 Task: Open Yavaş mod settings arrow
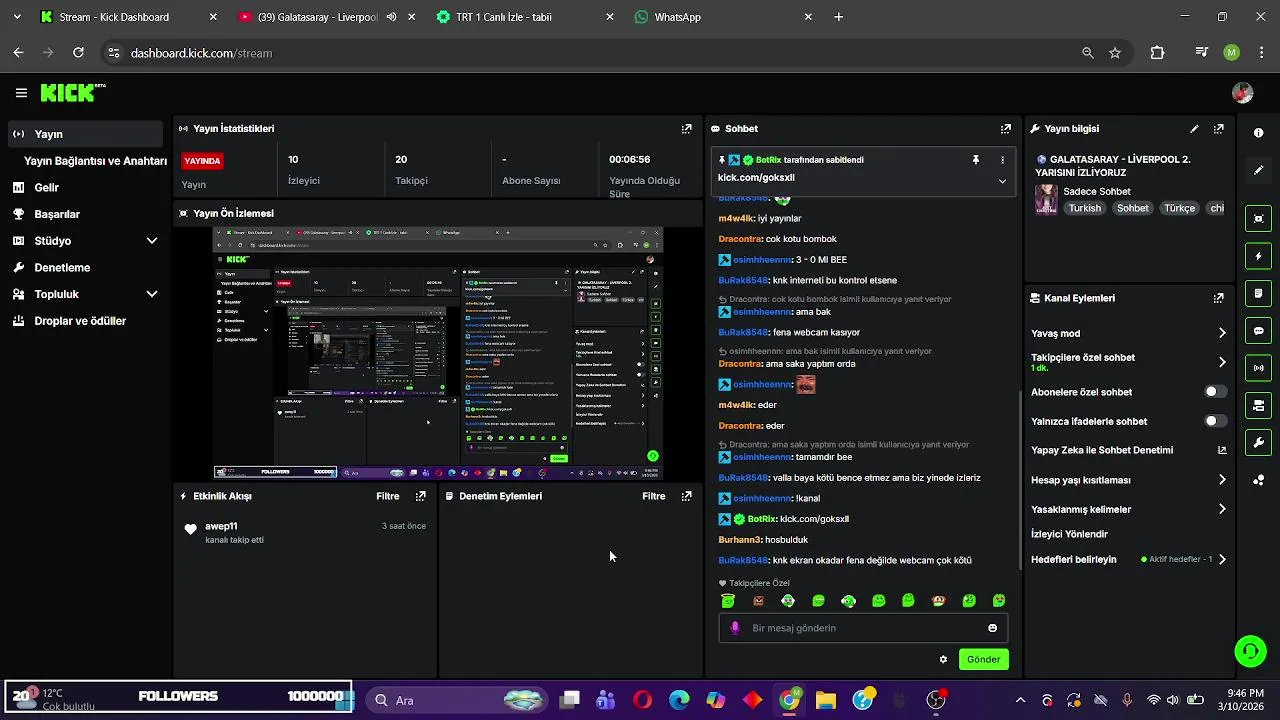click(x=1222, y=333)
